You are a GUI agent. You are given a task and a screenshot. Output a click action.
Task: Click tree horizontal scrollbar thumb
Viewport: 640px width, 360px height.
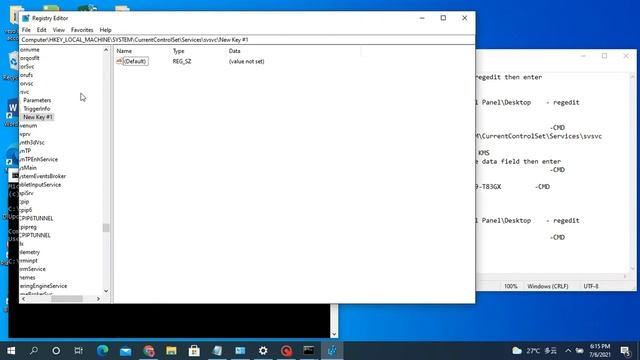coord(67,299)
